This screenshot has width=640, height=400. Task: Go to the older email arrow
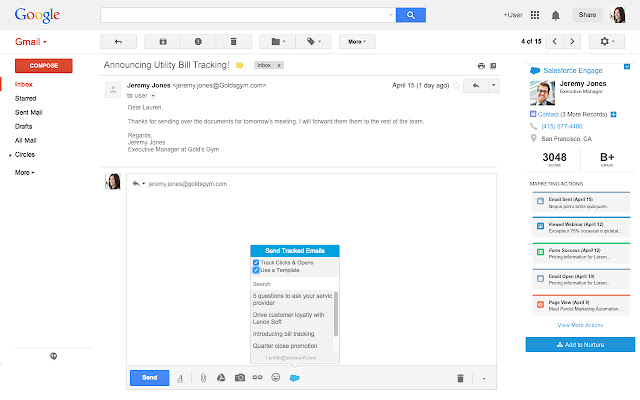(572, 42)
